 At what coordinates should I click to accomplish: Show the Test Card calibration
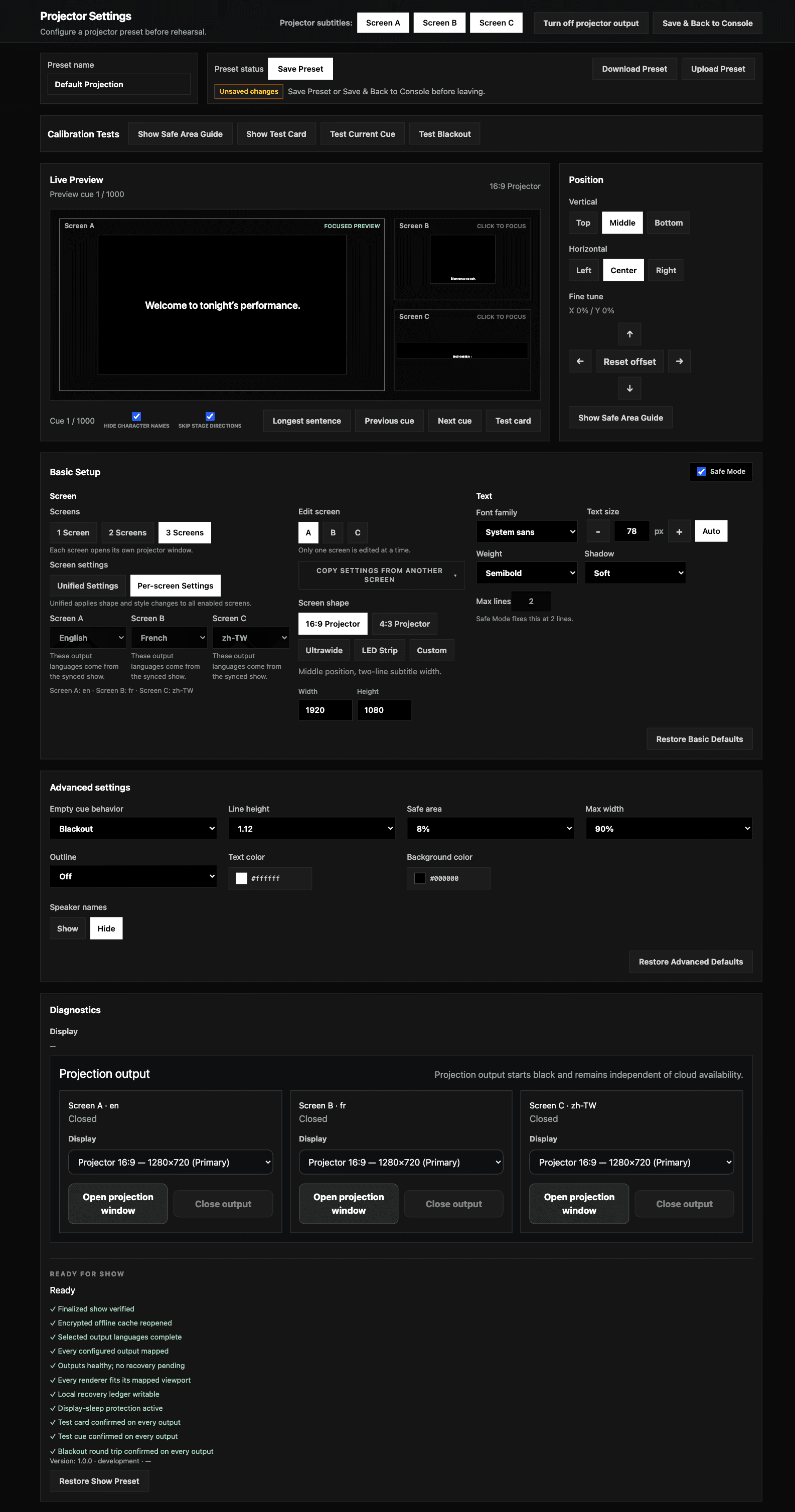tap(276, 134)
